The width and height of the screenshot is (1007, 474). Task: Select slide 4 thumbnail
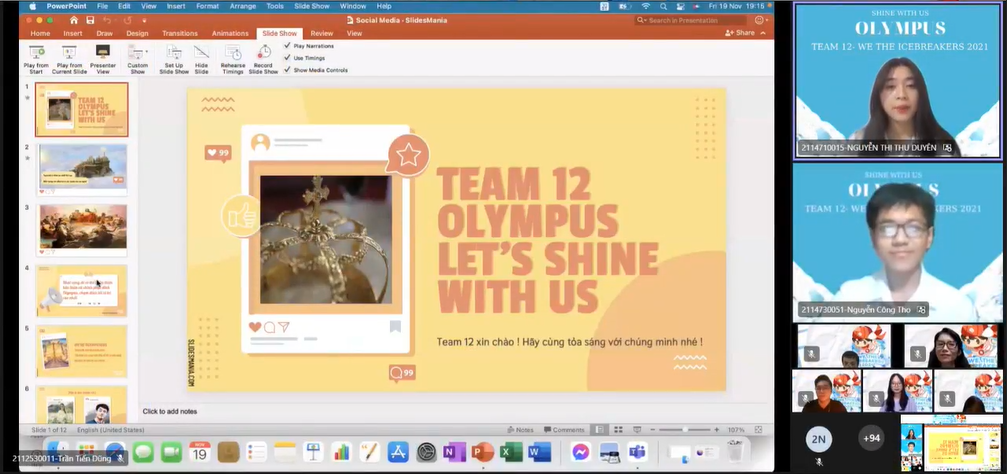(82, 290)
